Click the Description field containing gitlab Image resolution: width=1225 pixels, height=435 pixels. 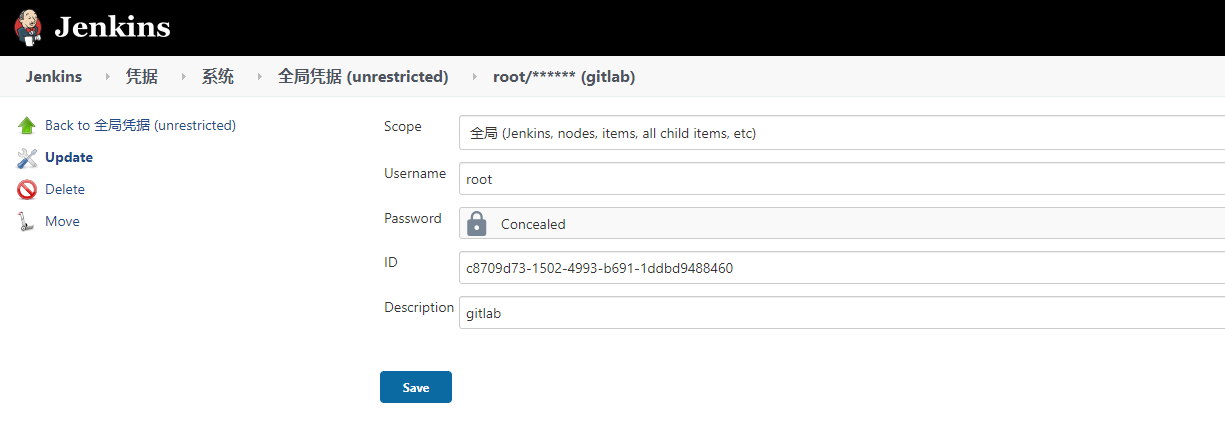click(x=840, y=313)
